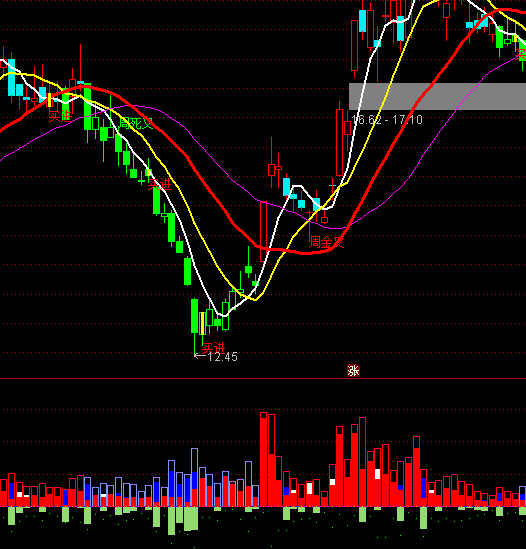Click the "16.62 - 17.10" range label
This screenshot has height=549, width=526.
[x=387, y=120]
